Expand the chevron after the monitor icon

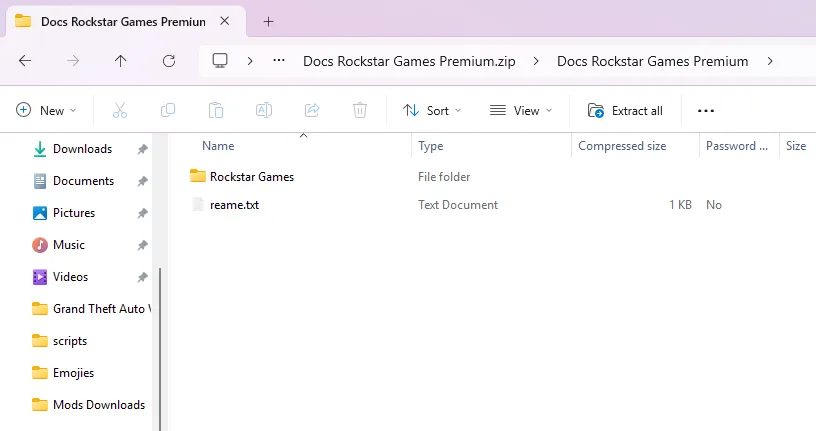tap(250, 61)
